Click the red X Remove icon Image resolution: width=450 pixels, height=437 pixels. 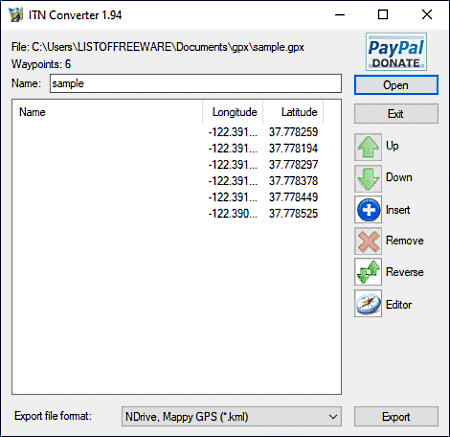tap(368, 241)
